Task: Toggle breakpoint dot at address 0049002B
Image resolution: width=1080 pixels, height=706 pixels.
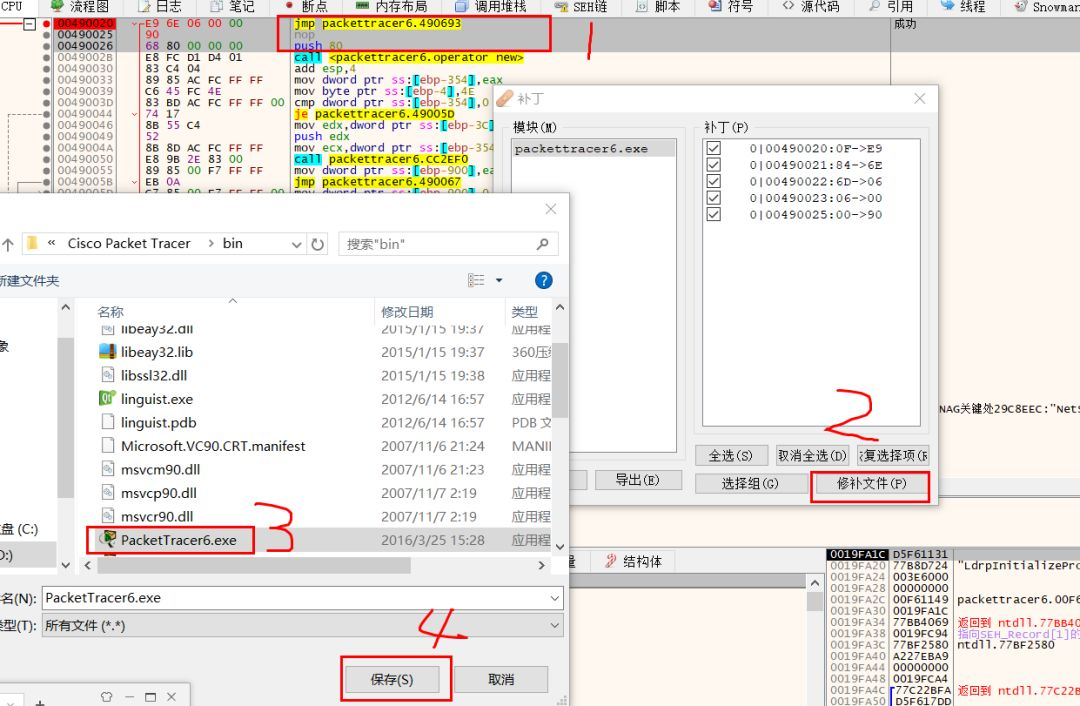Action: click(x=46, y=57)
